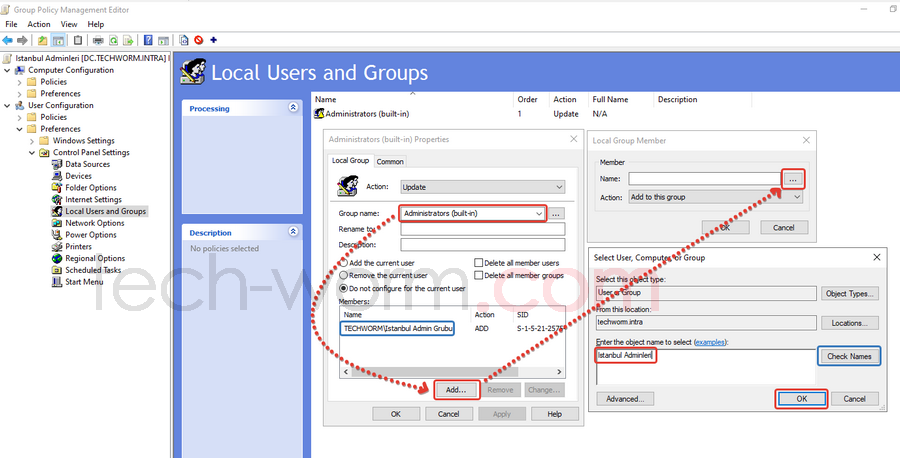Viewport: 900px width, 458px height.
Task: Click the Back arrow in the toolbar
Action: (8, 40)
